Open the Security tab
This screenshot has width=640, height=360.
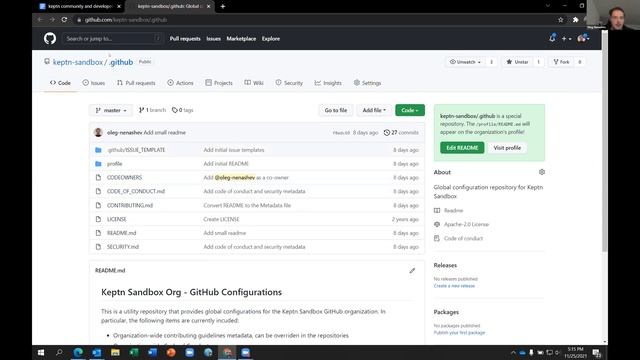pos(289,83)
